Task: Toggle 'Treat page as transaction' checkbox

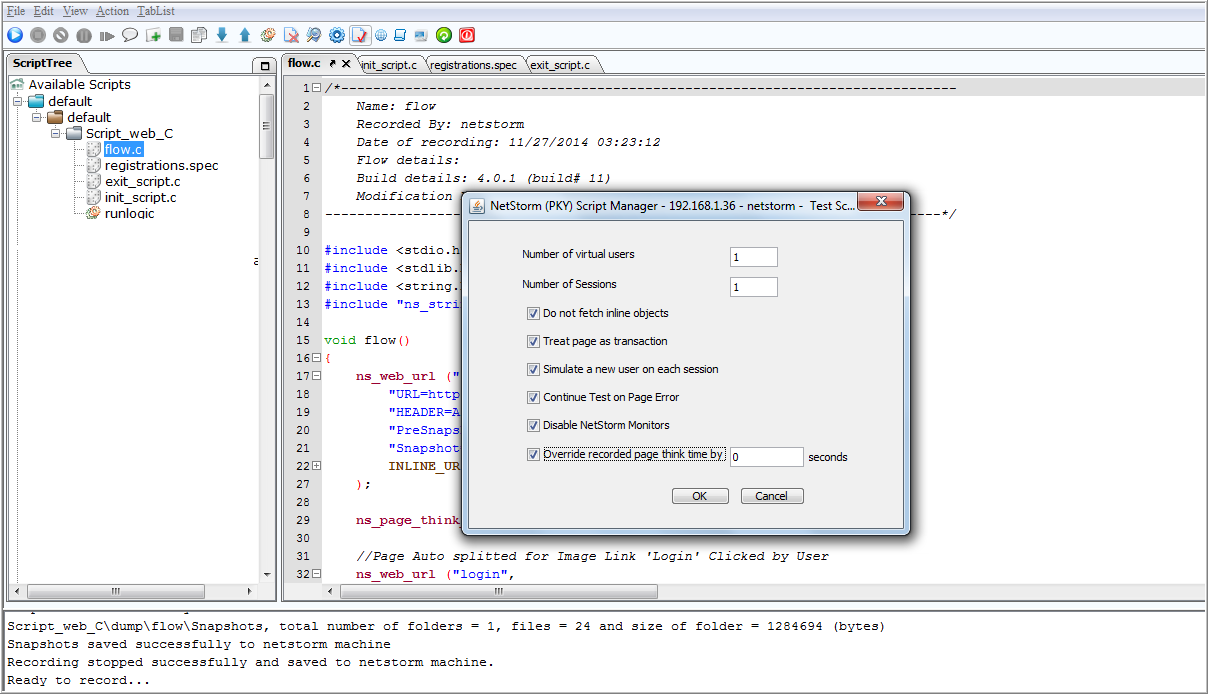Action: [533, 341]
